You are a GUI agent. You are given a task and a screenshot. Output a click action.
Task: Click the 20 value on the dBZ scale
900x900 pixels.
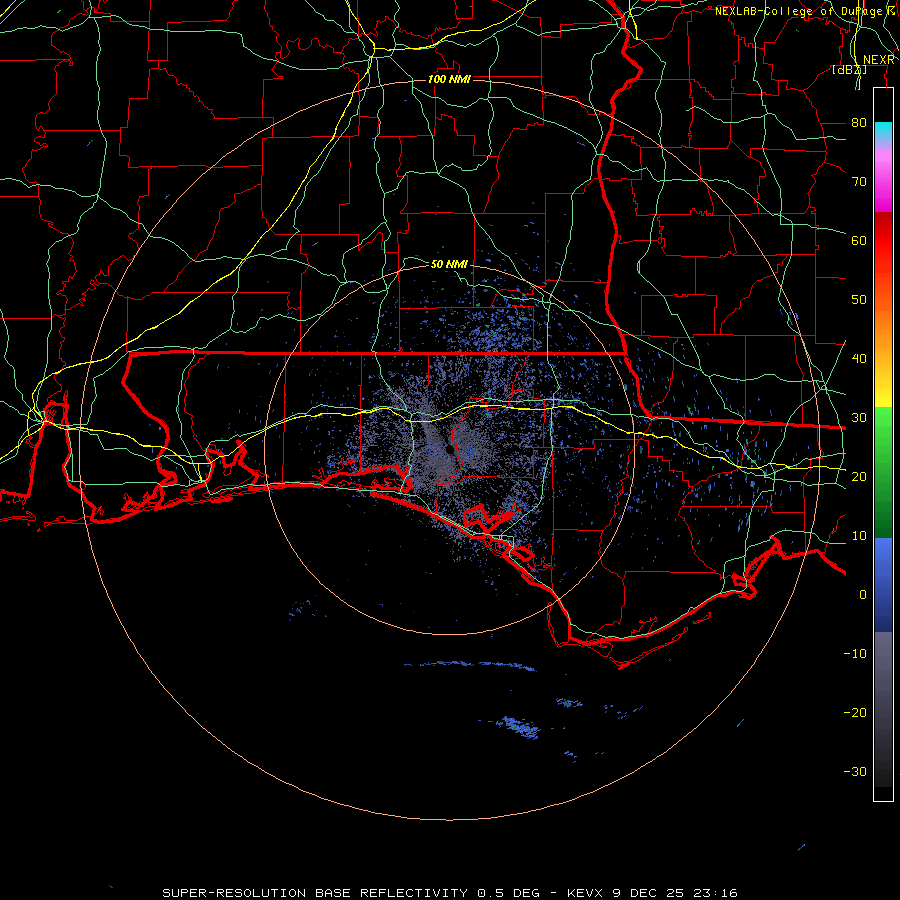pyautogui.click(x=859, y=476)
